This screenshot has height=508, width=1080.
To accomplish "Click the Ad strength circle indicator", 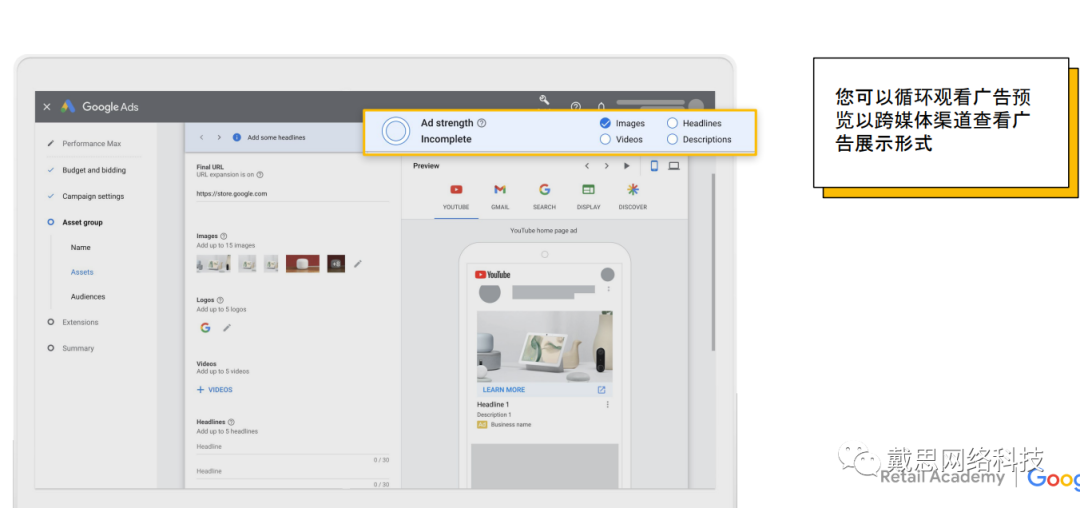I will click(395, 131).
